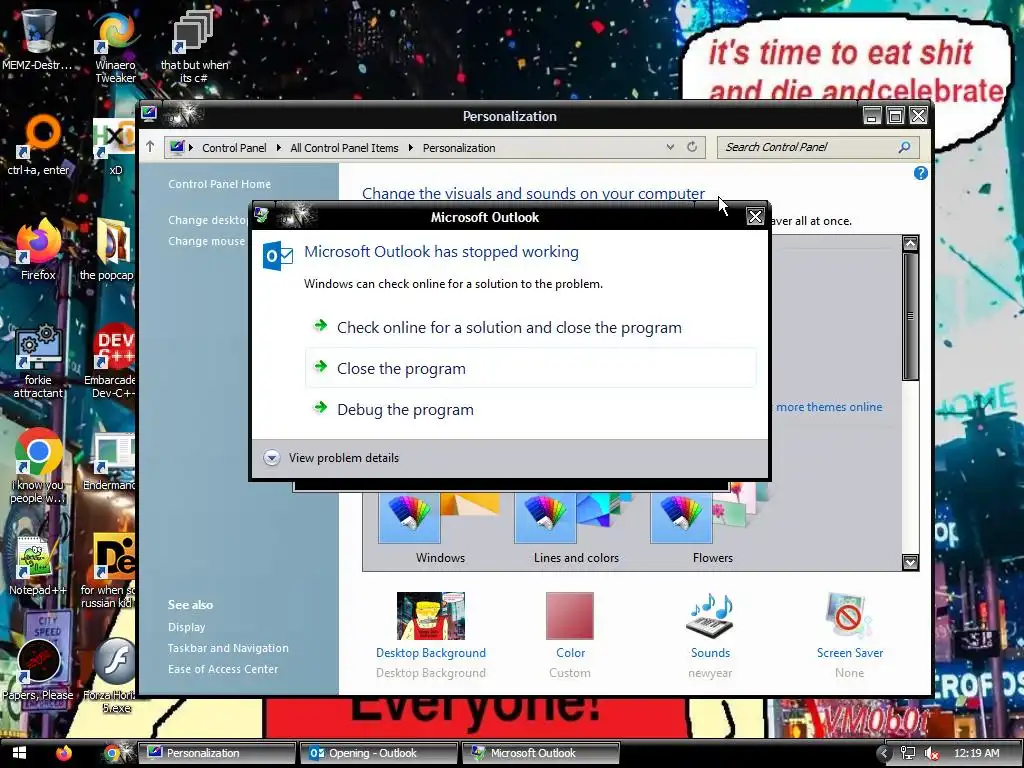1024x768 pixels.
Task: Expand the Control Panel breadcrumb arrow
Action: (278, 148)
